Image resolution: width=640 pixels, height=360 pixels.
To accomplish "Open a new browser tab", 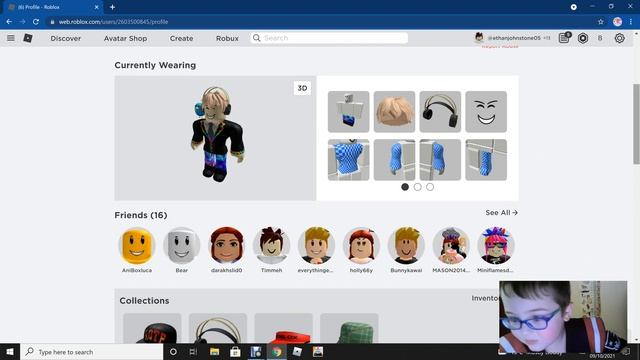I will pos(112,7).
